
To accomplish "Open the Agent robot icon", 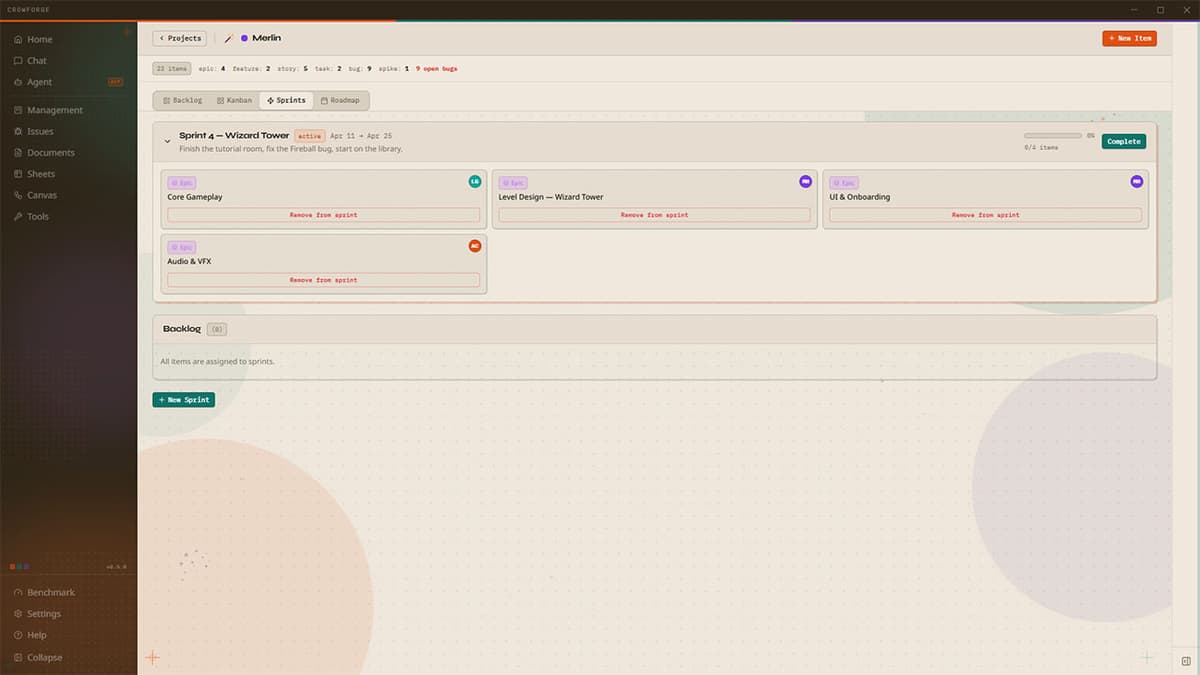I will point(18,82).
